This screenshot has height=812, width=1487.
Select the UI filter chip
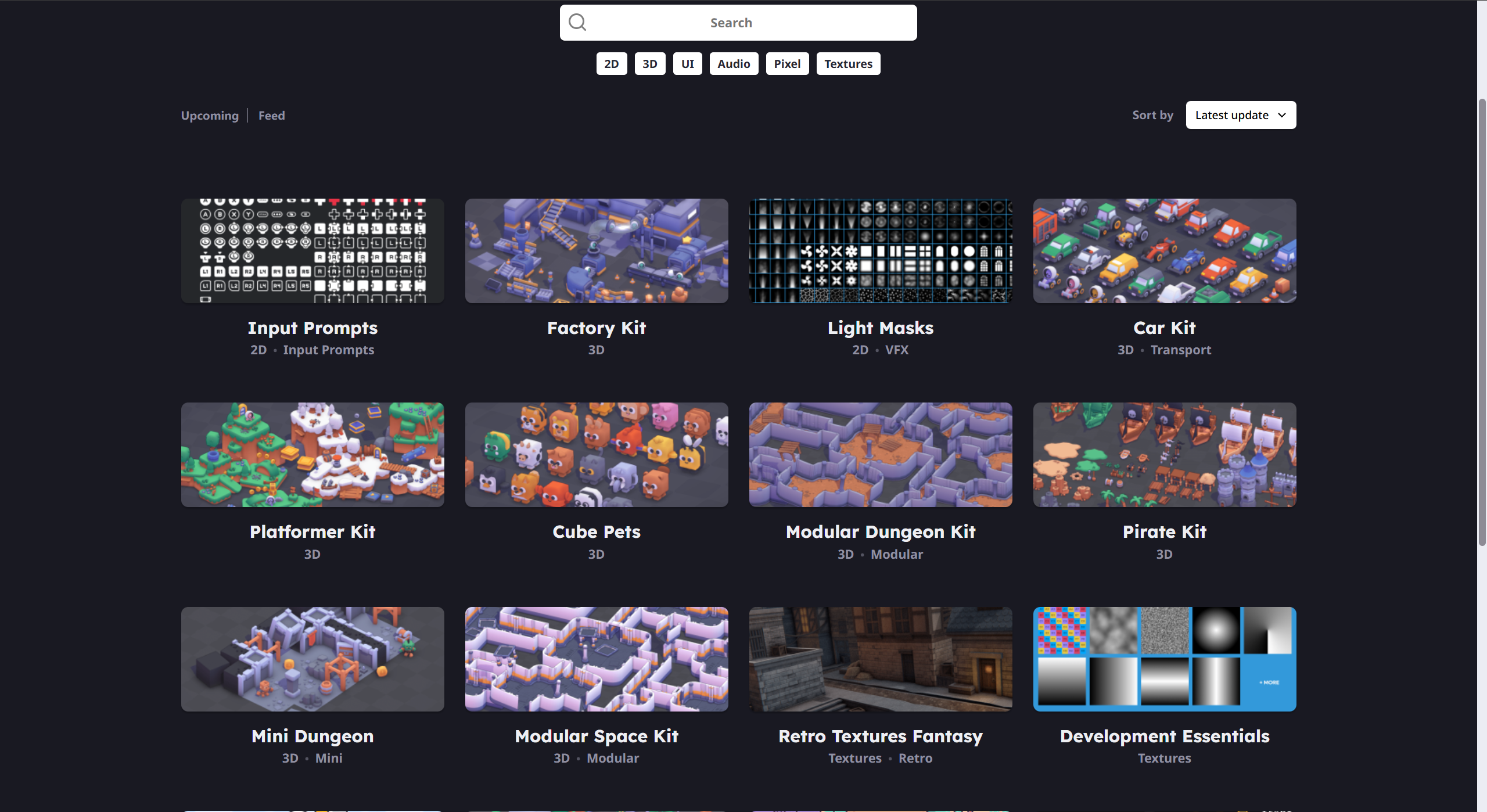tap(688, 64)
